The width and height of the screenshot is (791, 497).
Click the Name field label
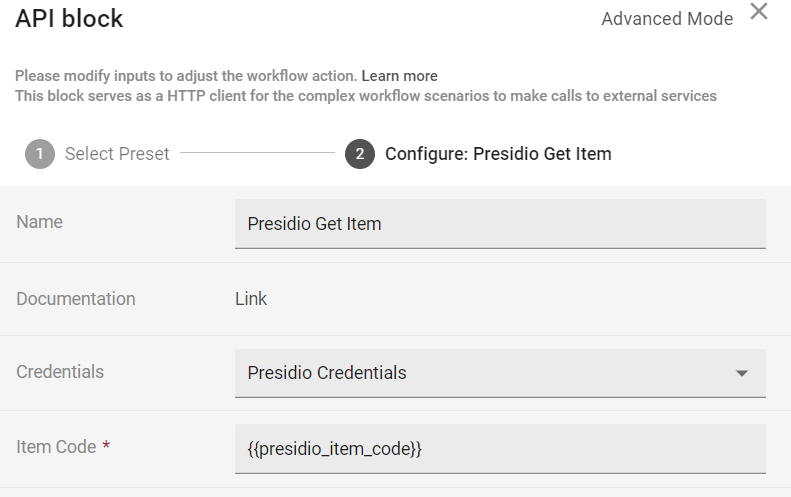pos(39,222)
